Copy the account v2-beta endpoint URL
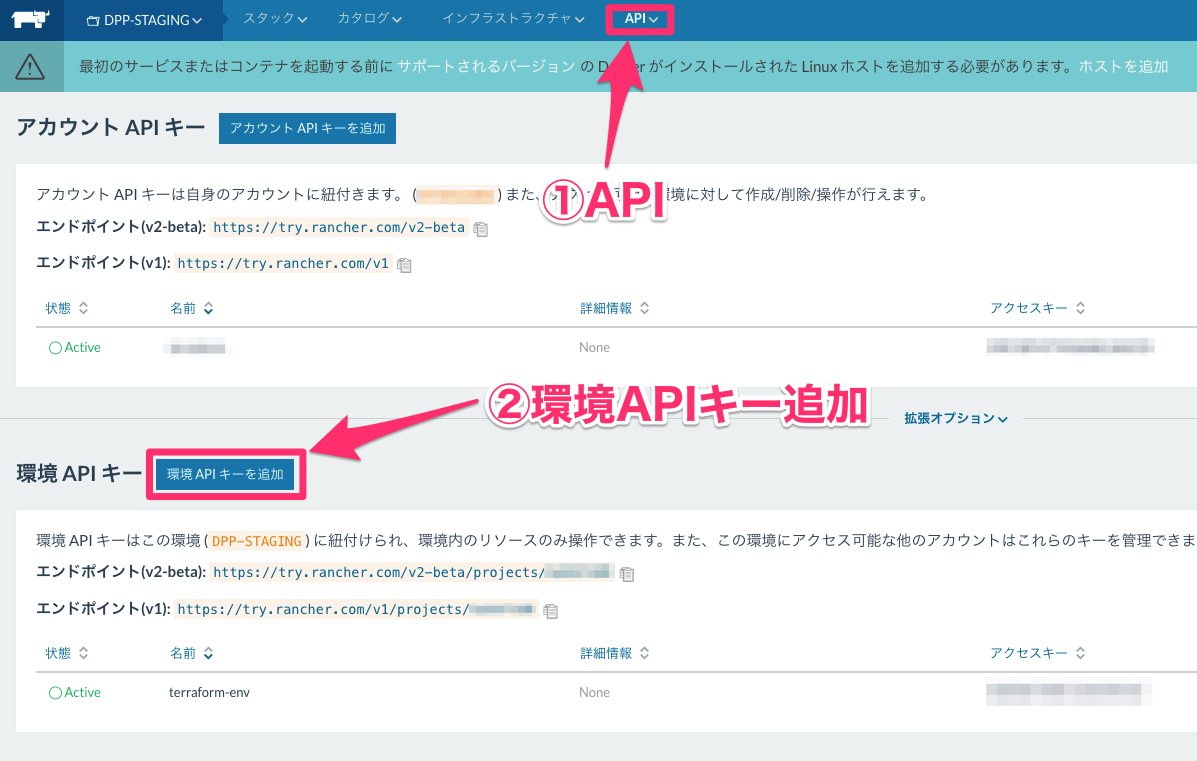 pos(481,228)
